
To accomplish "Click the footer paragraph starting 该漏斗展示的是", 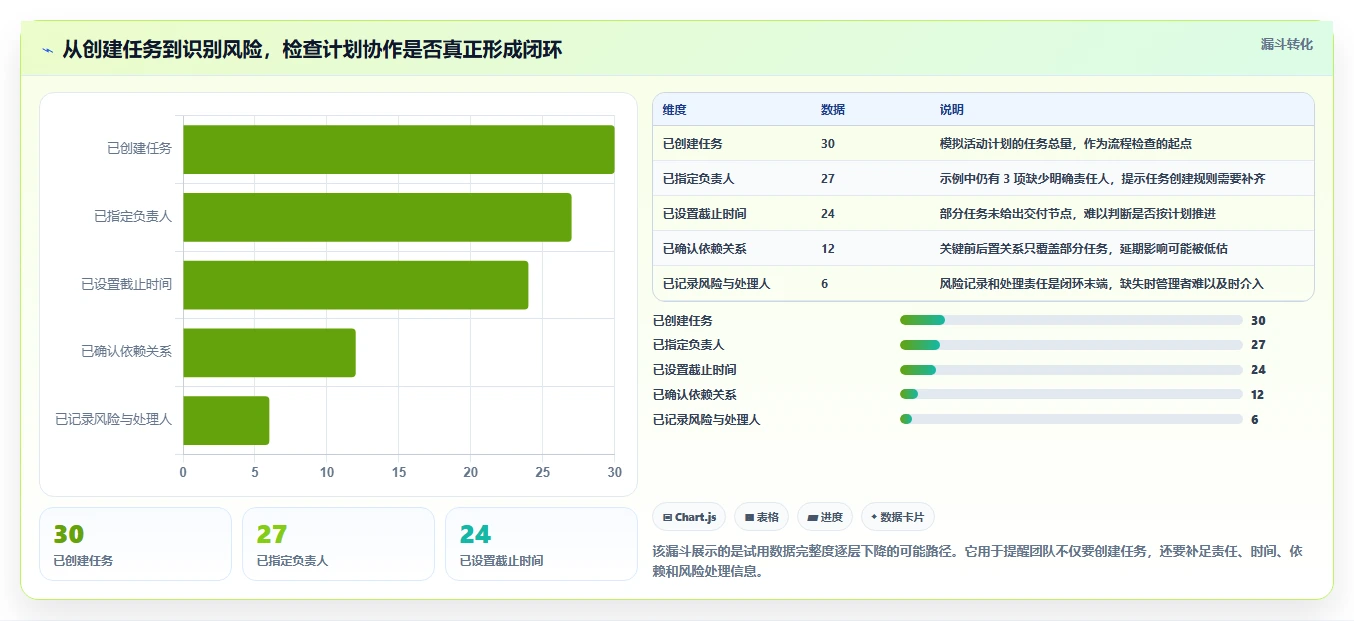I will tap(978, 561).
